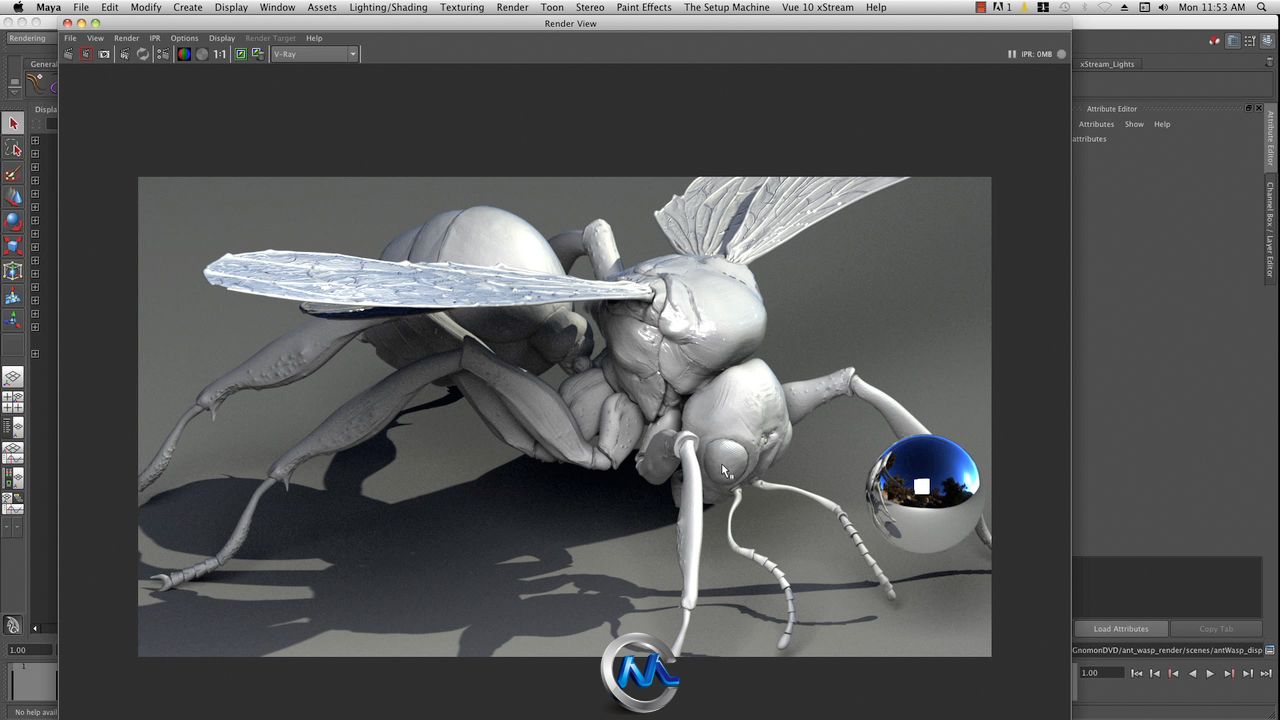1280x720 pixels.
Task: Click the Remove Image icon
Action: pos(257,54)
